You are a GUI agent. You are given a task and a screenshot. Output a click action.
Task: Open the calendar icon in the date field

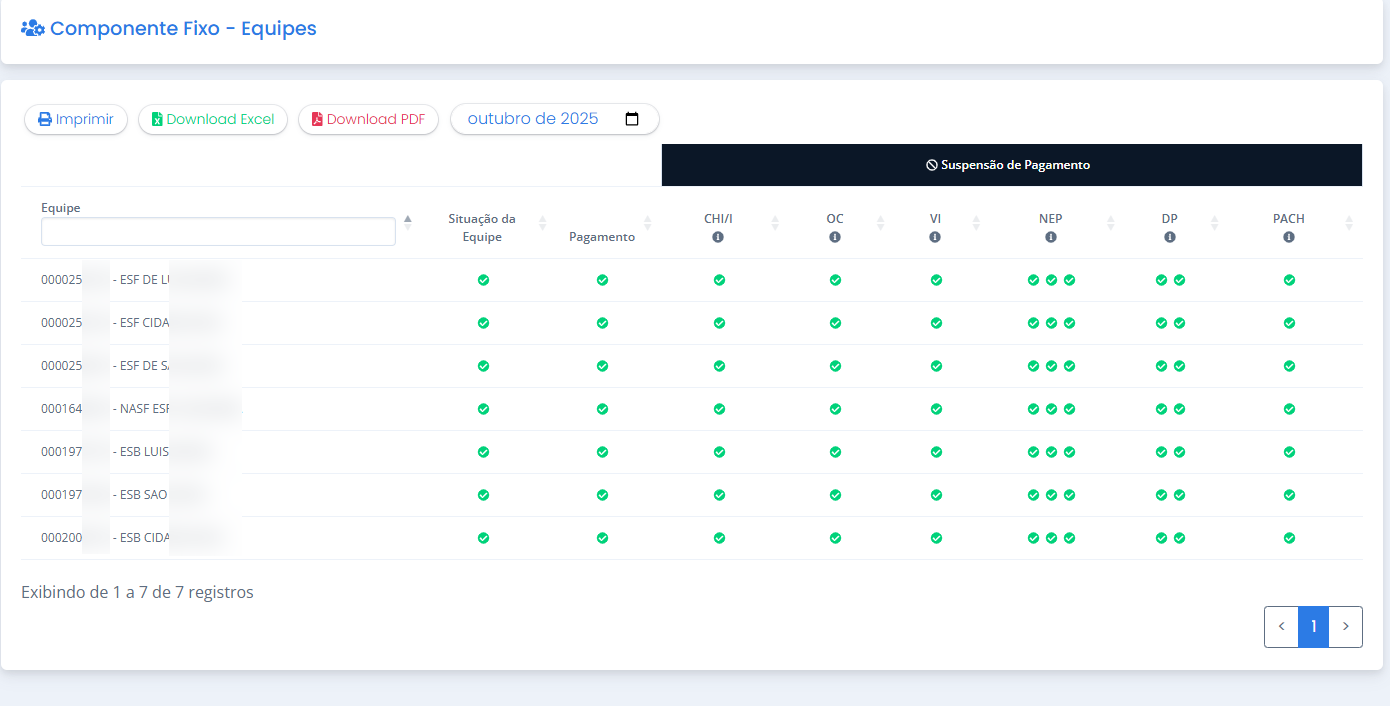(x=633, y=117)
